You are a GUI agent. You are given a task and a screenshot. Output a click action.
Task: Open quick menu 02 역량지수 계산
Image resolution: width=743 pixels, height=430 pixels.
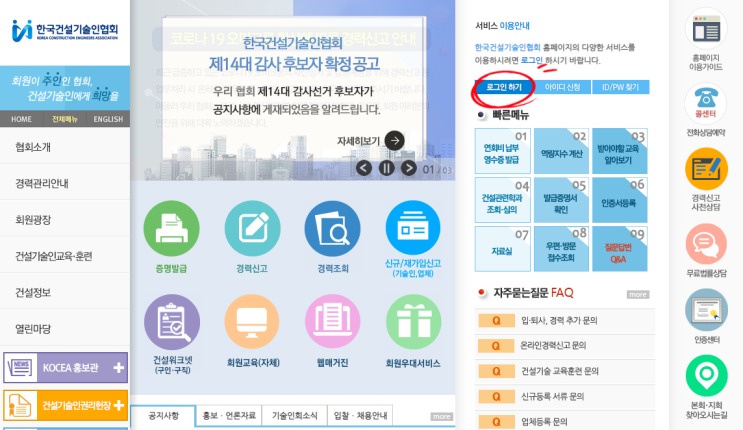pyautogui.click(x=562, y=151)
